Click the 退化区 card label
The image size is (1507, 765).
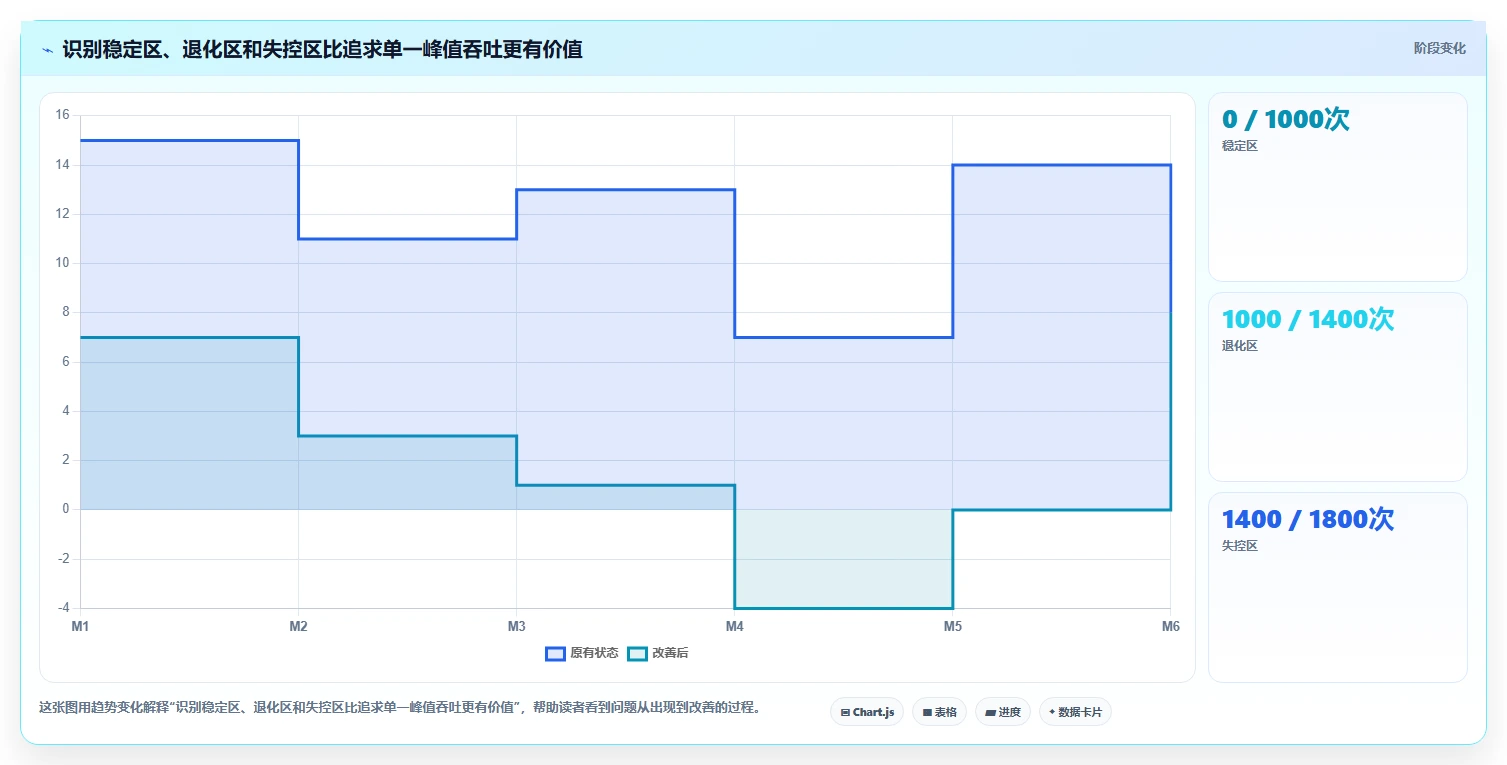pos(1240,346)
